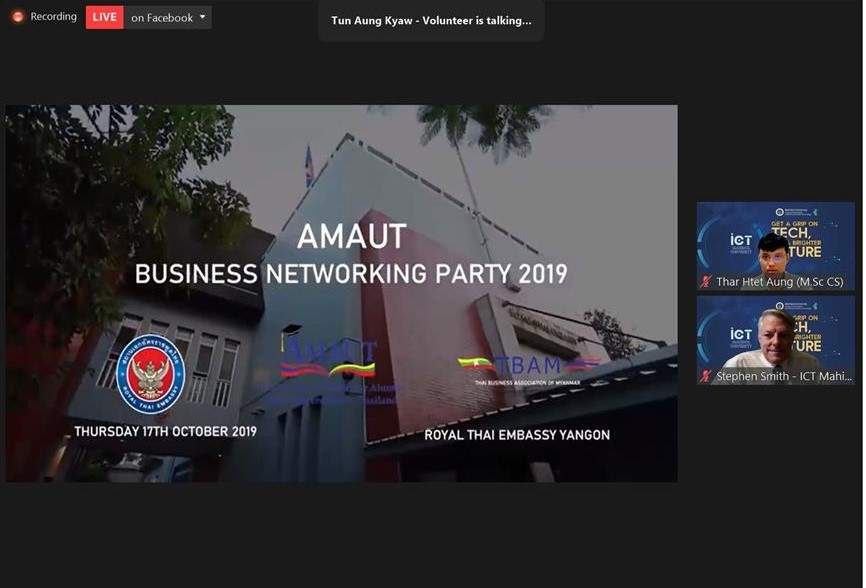
Task: Click muted microphone icon on Thar Htet Aung
Action: tap(706, 282)
